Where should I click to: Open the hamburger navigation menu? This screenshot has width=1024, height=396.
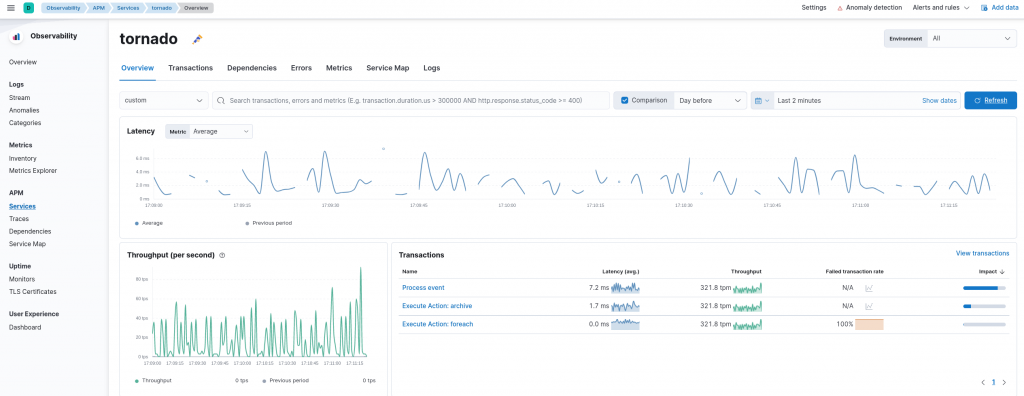point(10,8)
